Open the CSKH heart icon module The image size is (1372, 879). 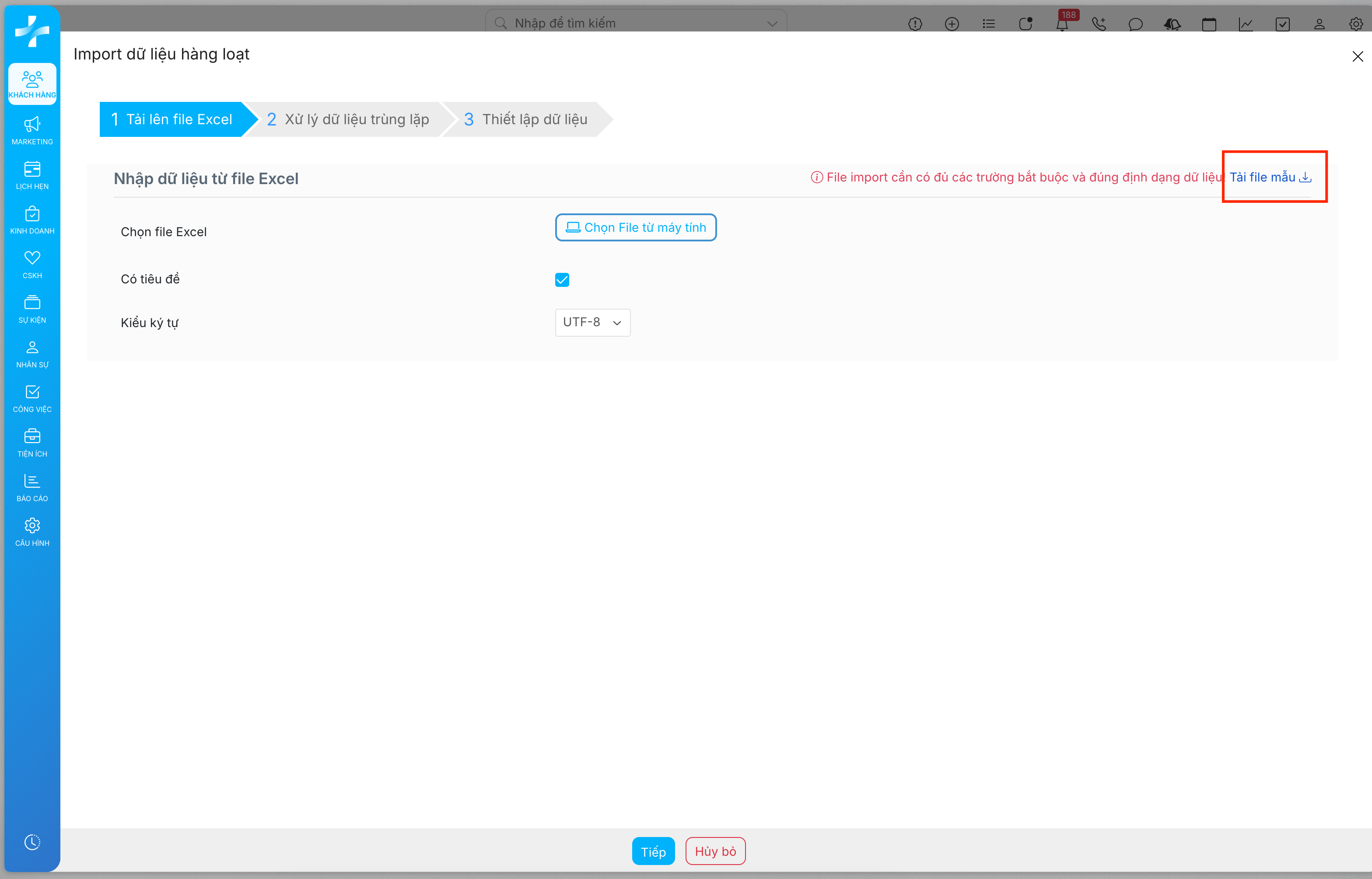(32, 264)
